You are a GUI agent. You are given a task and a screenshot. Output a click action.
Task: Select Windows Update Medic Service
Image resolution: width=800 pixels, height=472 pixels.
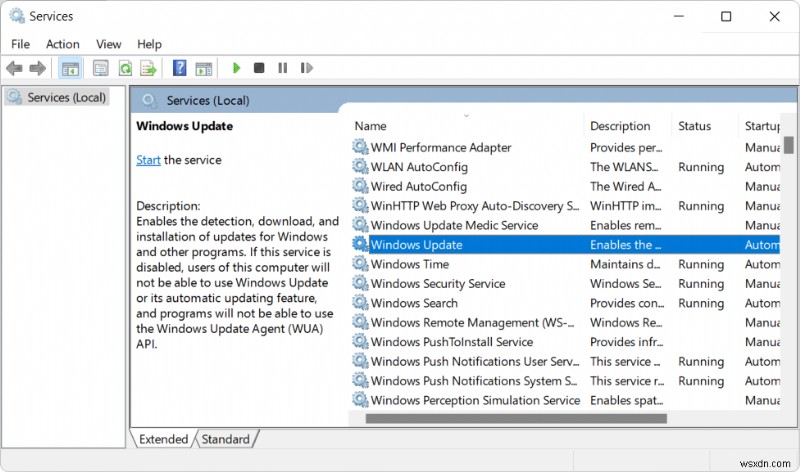click(x=454, y=225)
